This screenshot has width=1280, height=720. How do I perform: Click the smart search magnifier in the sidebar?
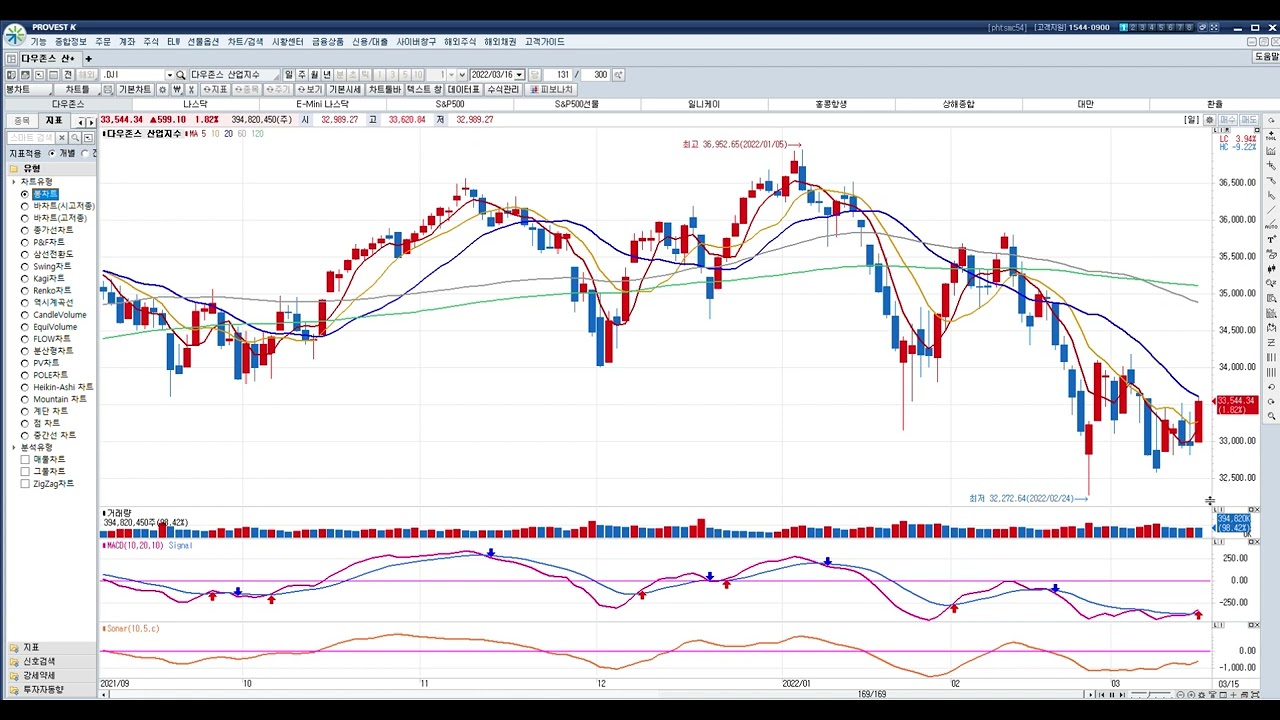pyautogui.click(x=75, y=138)
